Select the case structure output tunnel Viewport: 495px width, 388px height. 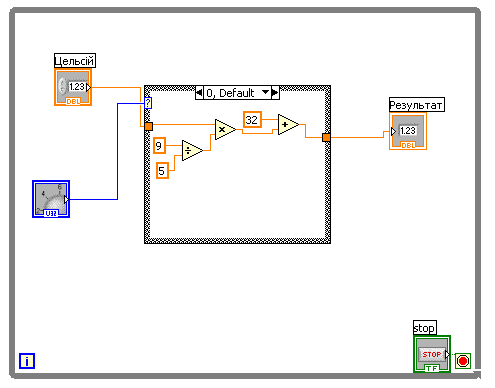tap(326, 137)
